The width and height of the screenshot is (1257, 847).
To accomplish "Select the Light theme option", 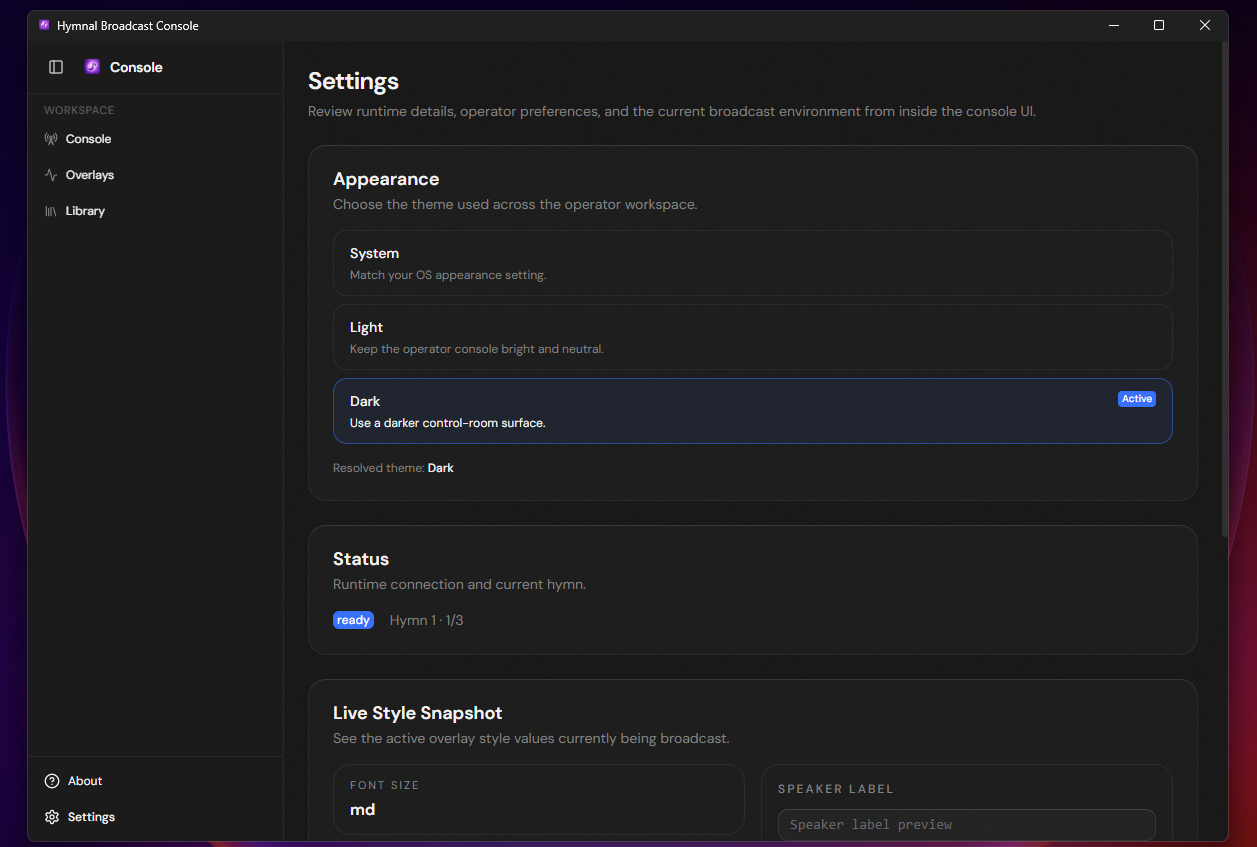I will pos(752,337).
